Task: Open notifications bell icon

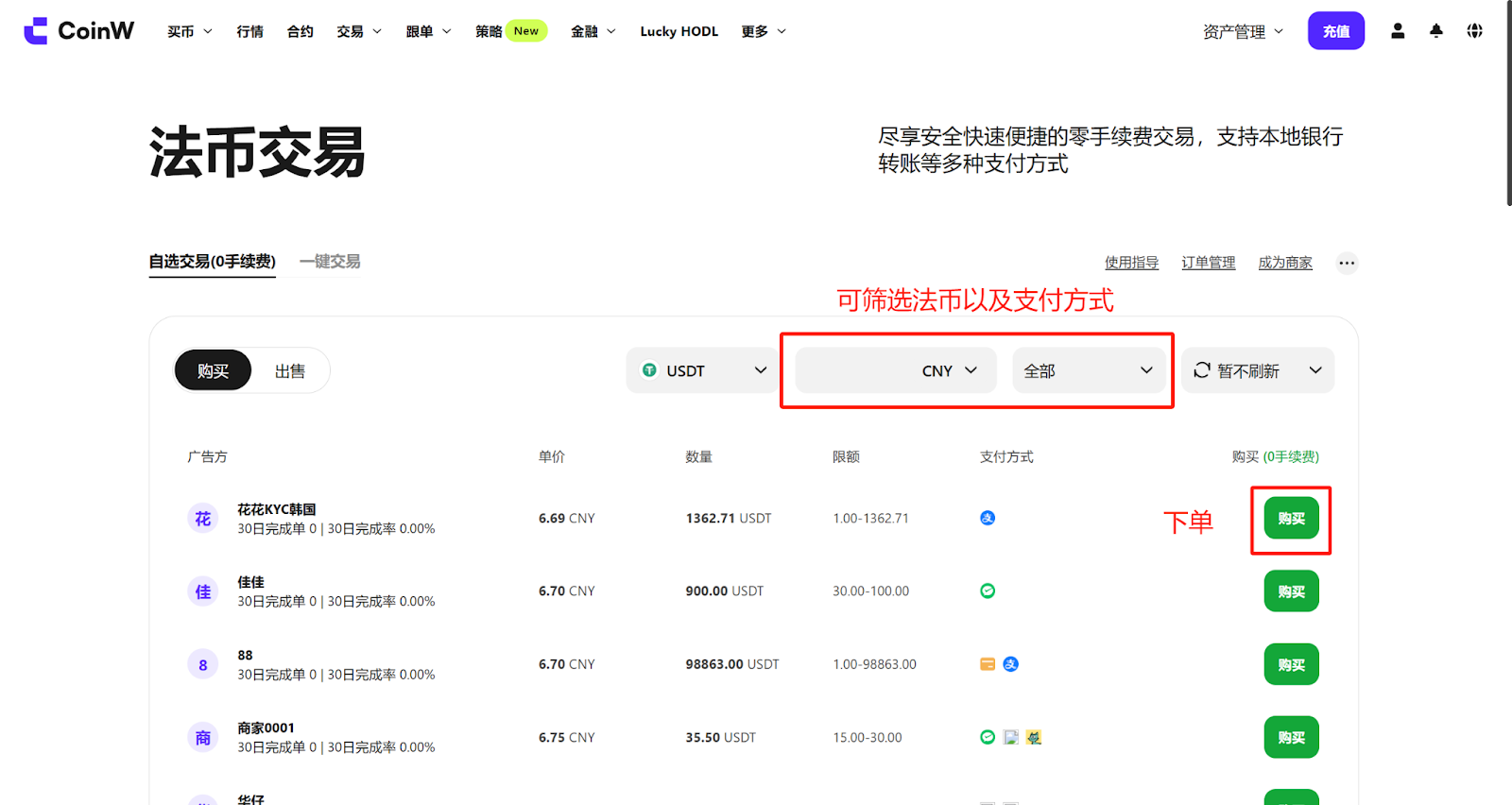Action: [1436, 31]
